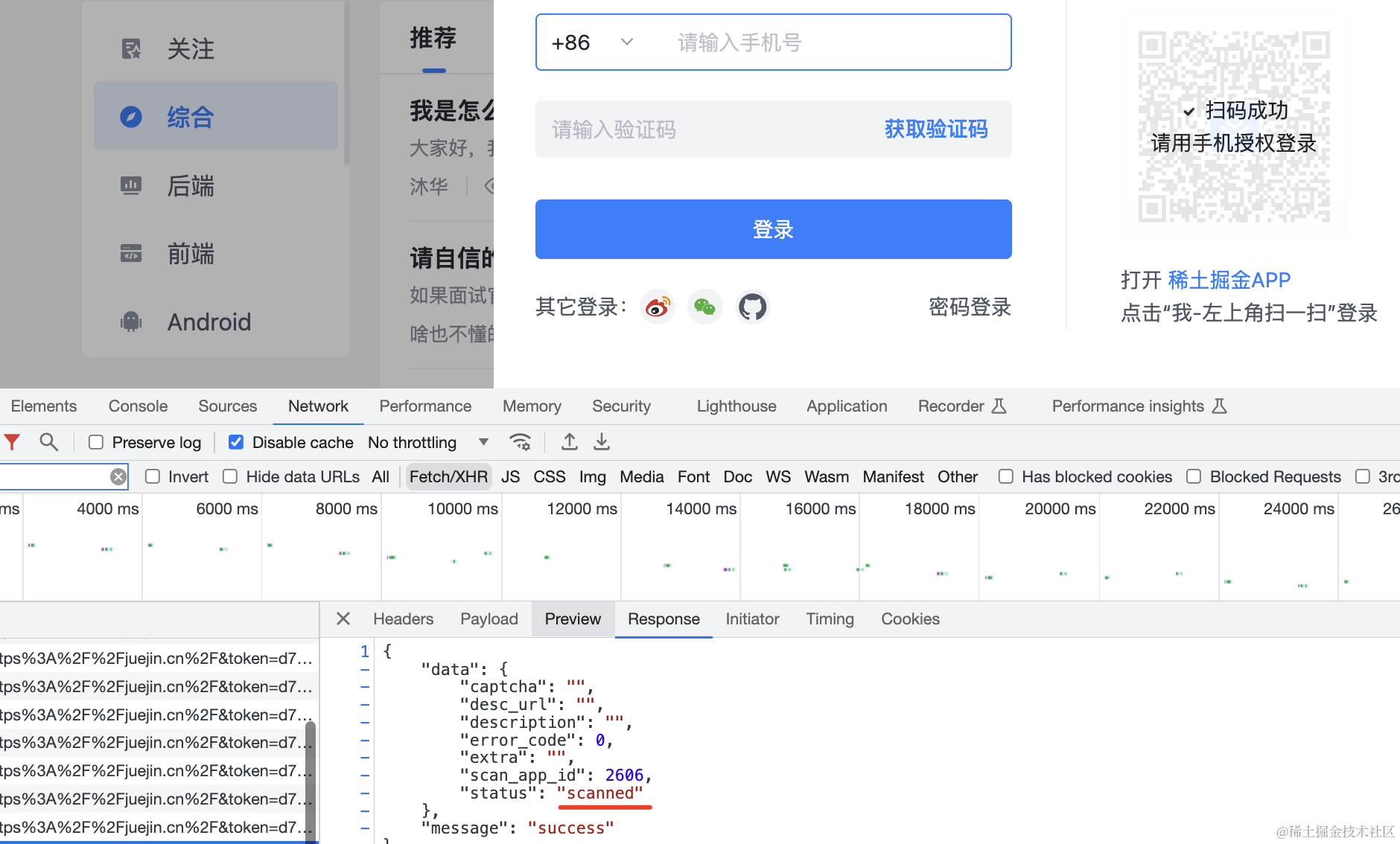Click the 前端 sidebar icon
1400x844 pixels.
[131, 254]
